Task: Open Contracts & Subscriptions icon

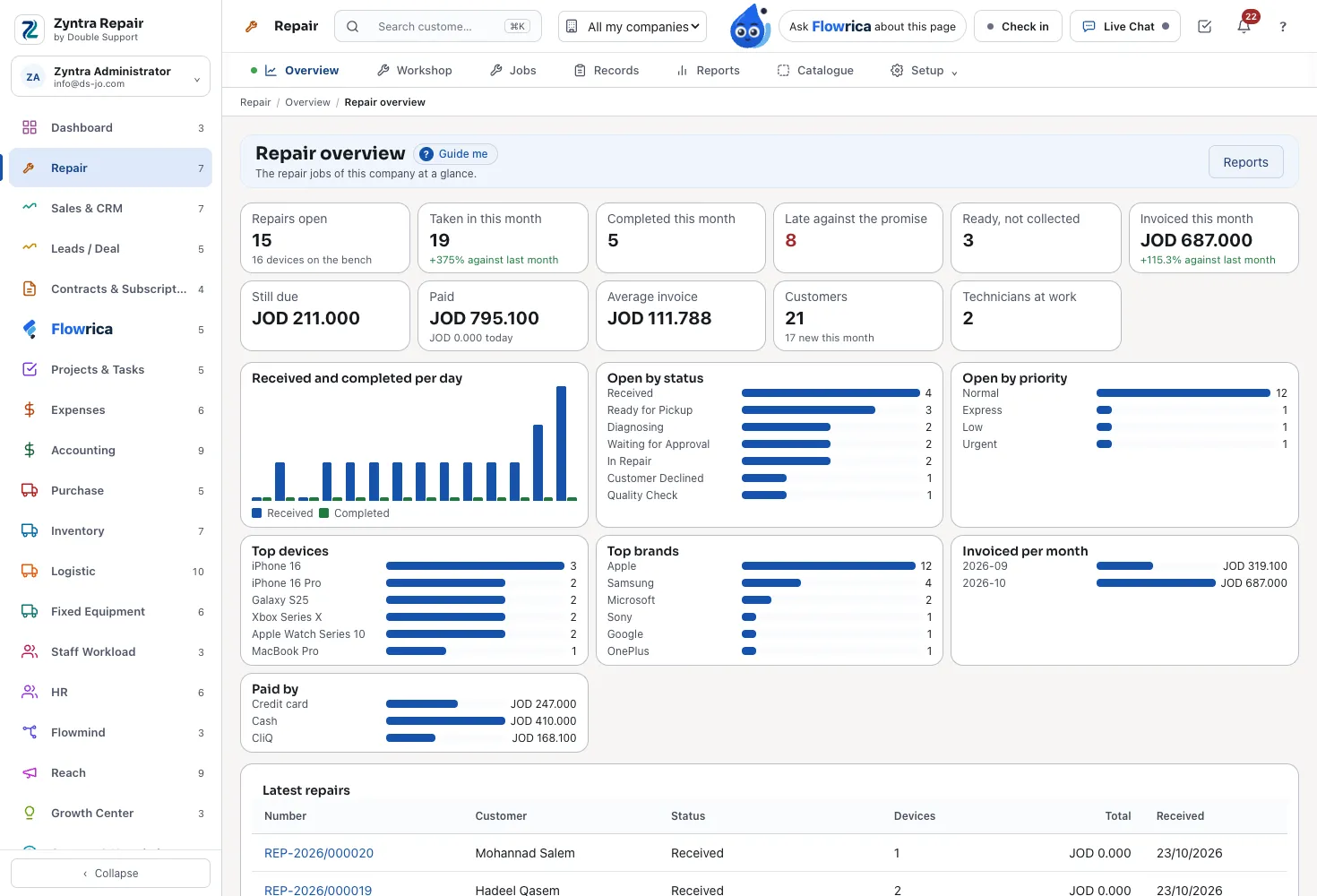Action: point(30,289)
